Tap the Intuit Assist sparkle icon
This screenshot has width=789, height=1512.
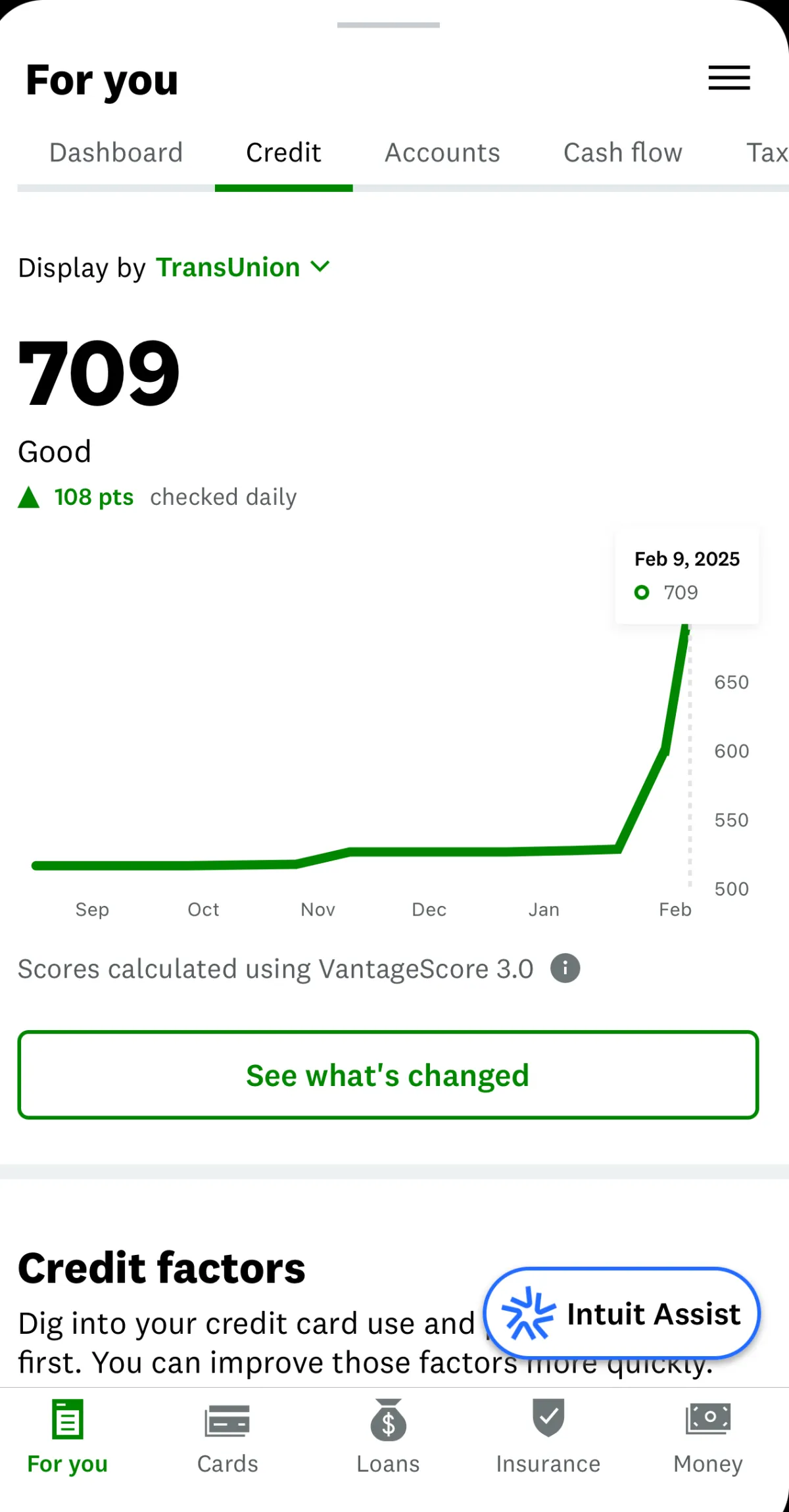[x=529, y=1313]
